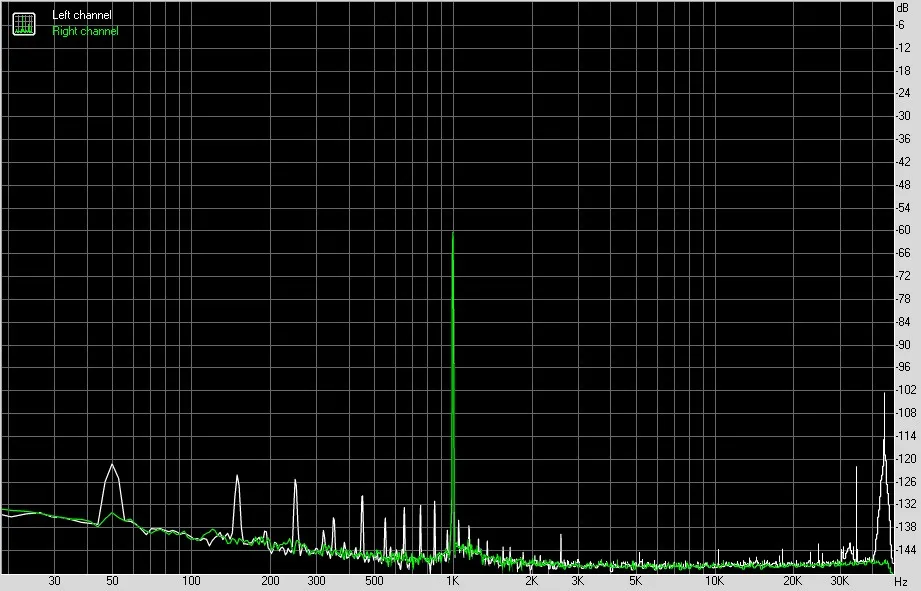Click the 10K frequency axis label
Image resolution: width=921 pixels, height=591 pixels.
click(714, 581)
